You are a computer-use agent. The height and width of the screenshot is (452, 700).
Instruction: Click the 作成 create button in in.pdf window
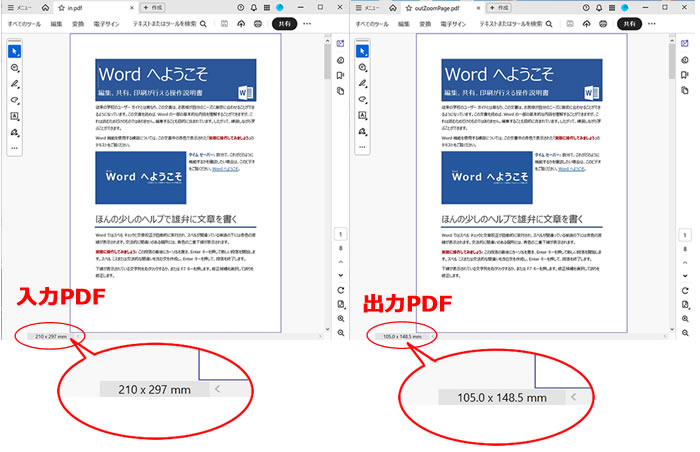153,8
